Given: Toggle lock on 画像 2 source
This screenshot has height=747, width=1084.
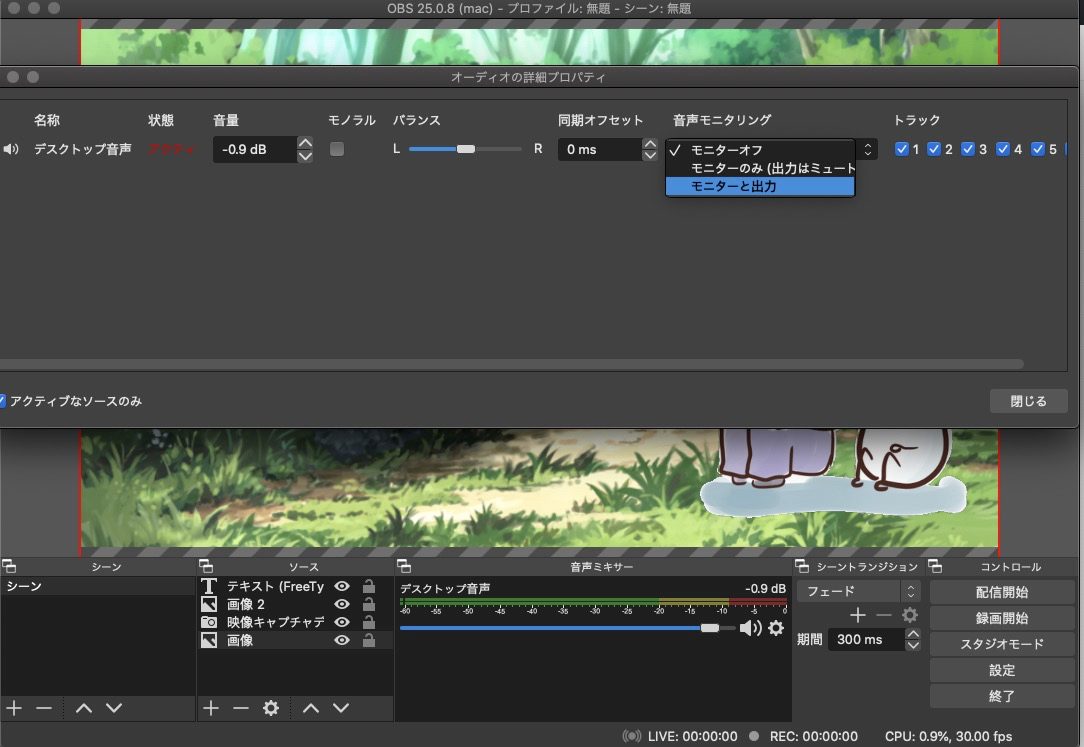Looking at the screenshot, I should coord(369,604).
